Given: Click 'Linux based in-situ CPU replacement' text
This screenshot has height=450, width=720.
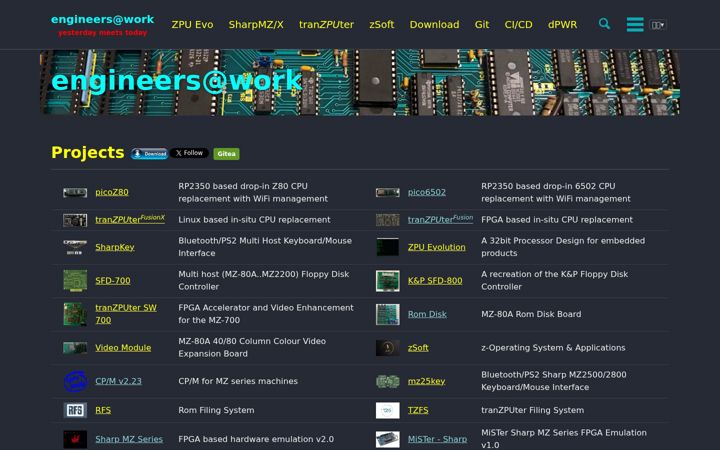Looking at the screenshot, I should 254,219.
